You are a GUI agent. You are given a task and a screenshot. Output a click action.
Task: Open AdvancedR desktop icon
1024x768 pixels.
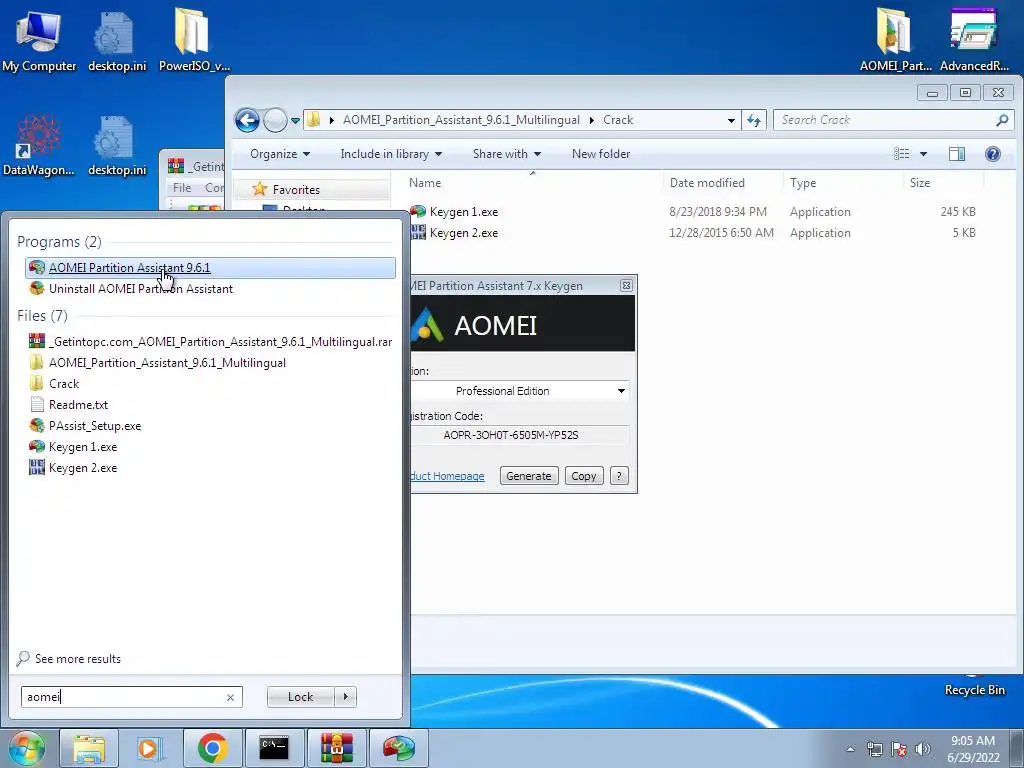click(x=974, y=40)
